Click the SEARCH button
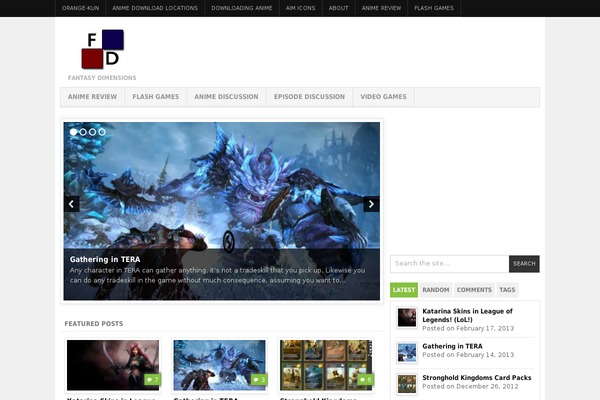This screenshot has height=400, width=600. (x=524, y=264)
